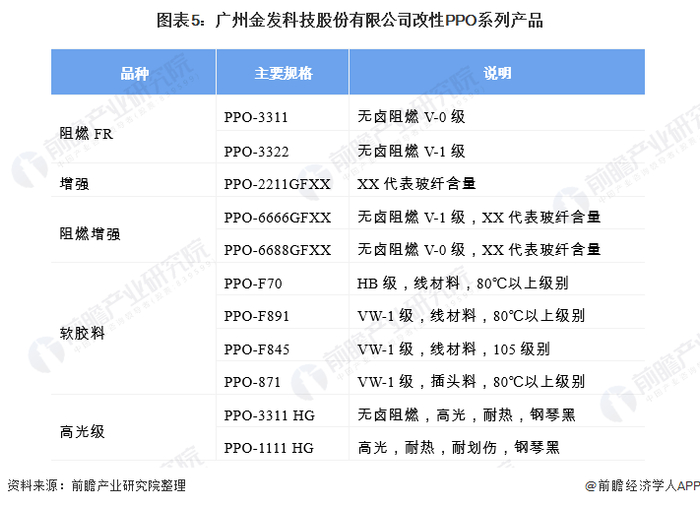Image resolution: width=700 pixels, height=506 pixels.
Task: Select the '品种' column header
Action: tap(133, 73)
